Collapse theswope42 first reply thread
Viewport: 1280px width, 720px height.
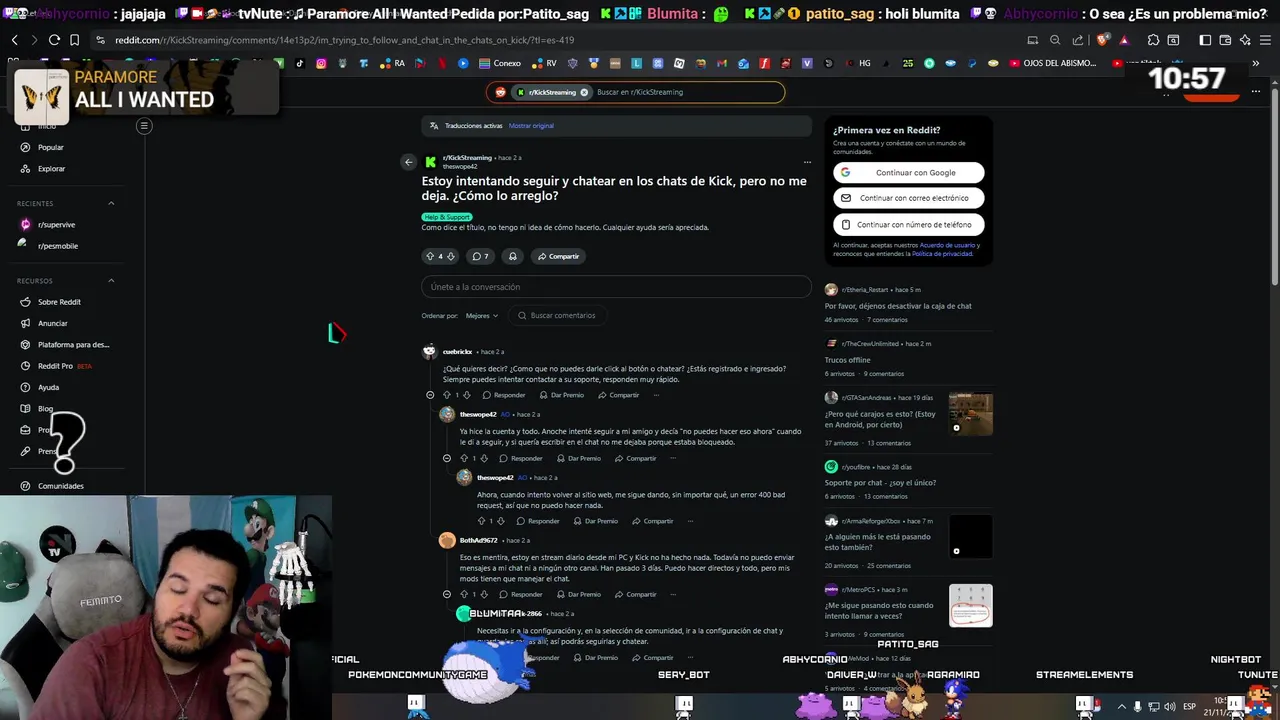(447, 458)
